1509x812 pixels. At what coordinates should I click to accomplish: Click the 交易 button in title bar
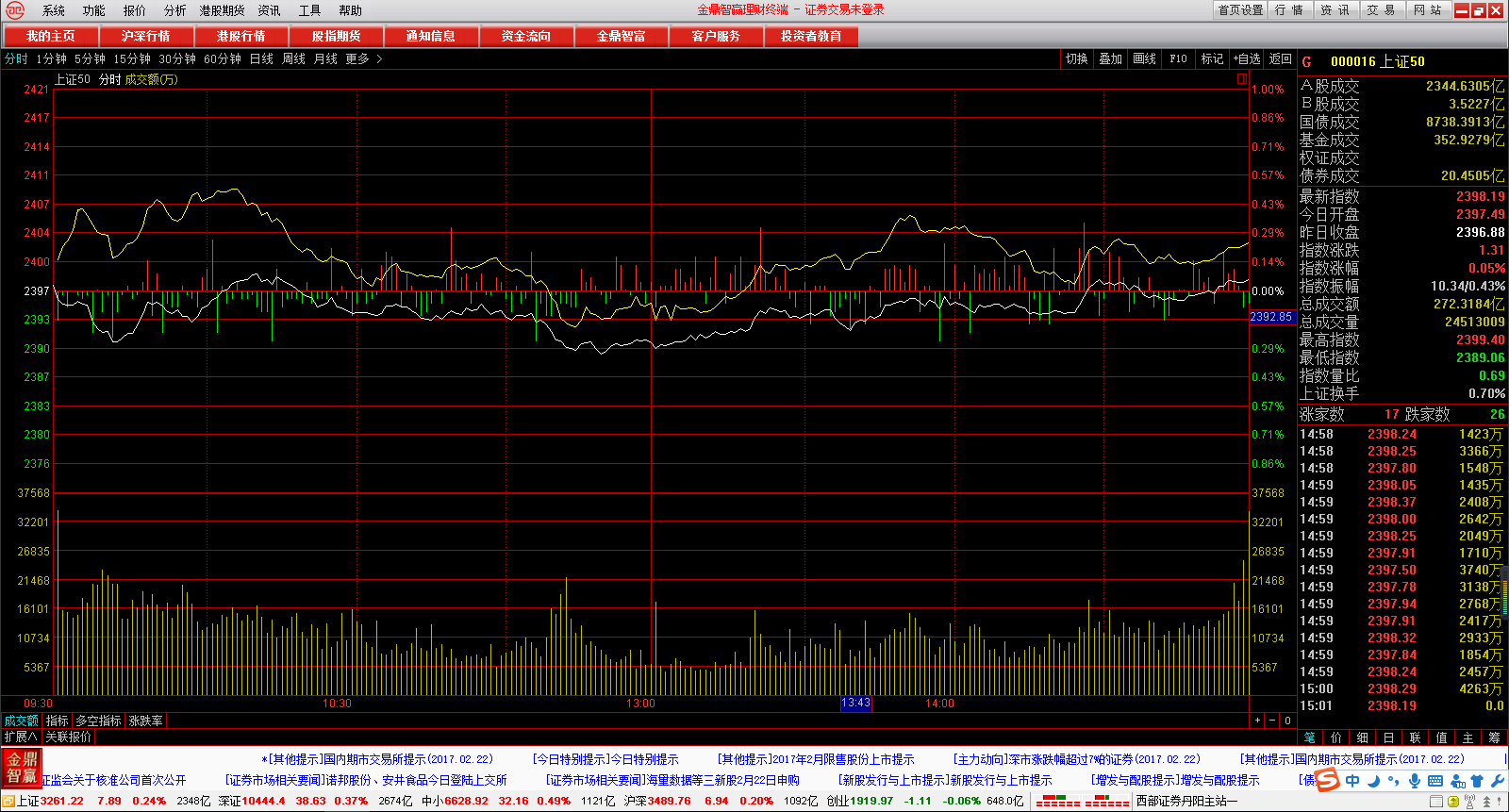point(1381,10)
